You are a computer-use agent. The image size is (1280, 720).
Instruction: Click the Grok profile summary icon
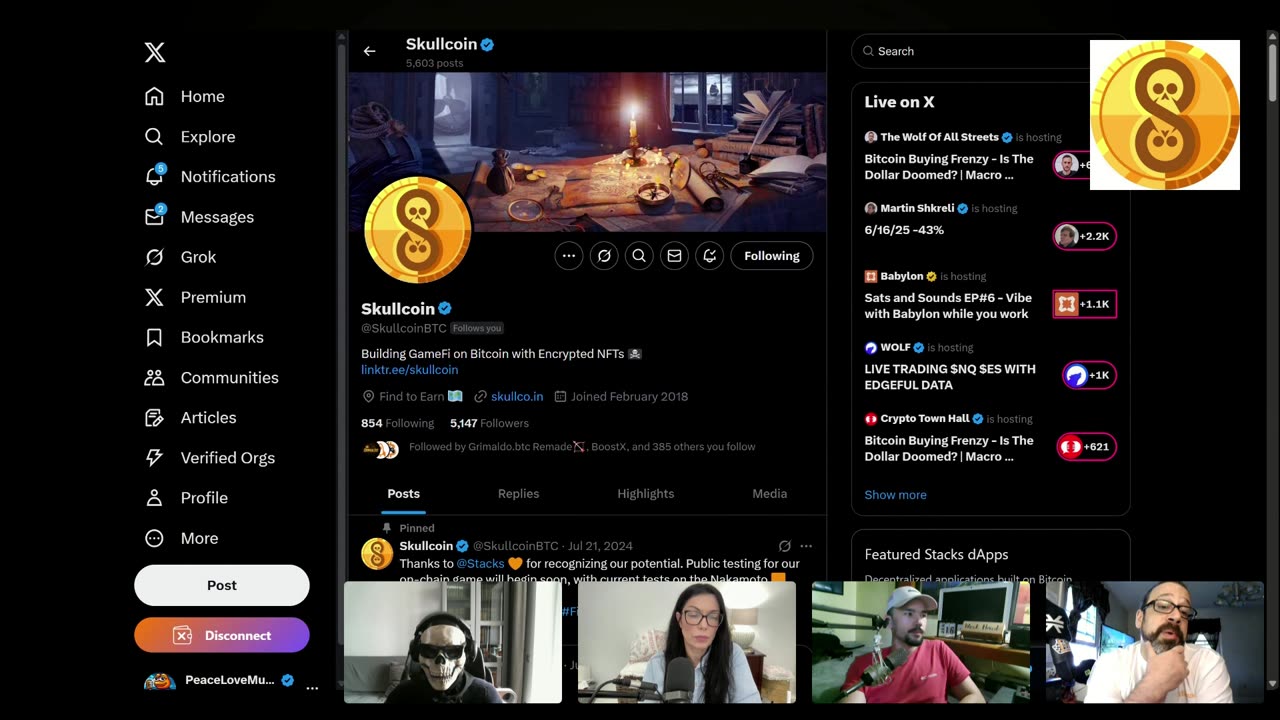point(604,256)
